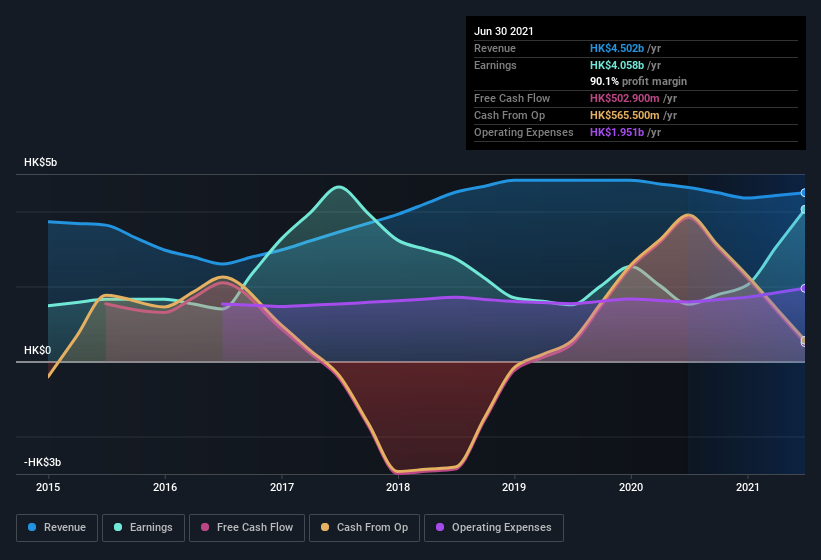821x560 pixels.
Task: Toggle the Operating Expenses series
Action: click(x=494, y=528)
